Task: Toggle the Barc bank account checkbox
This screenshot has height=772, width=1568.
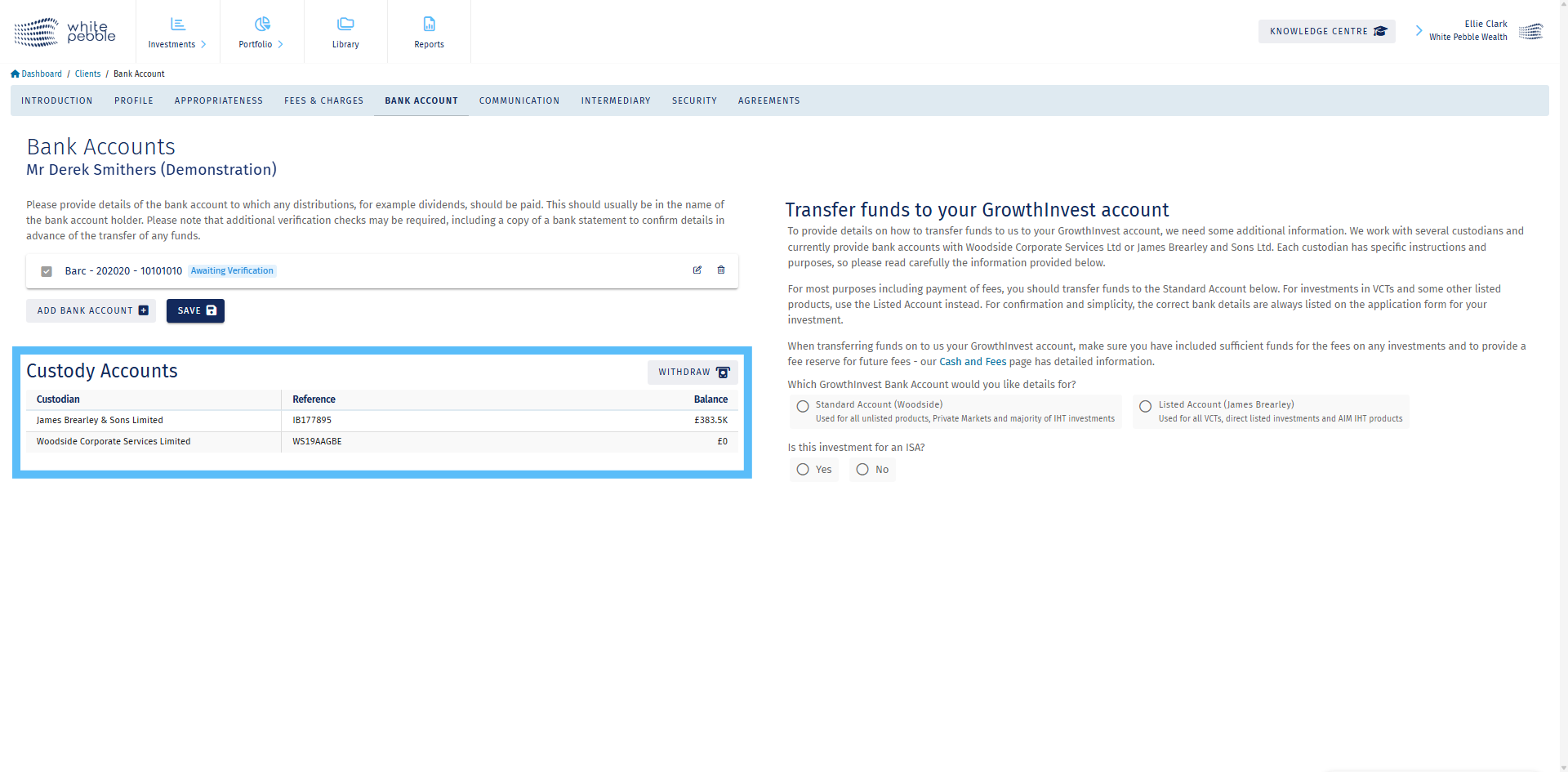Action: pos(47,271)
